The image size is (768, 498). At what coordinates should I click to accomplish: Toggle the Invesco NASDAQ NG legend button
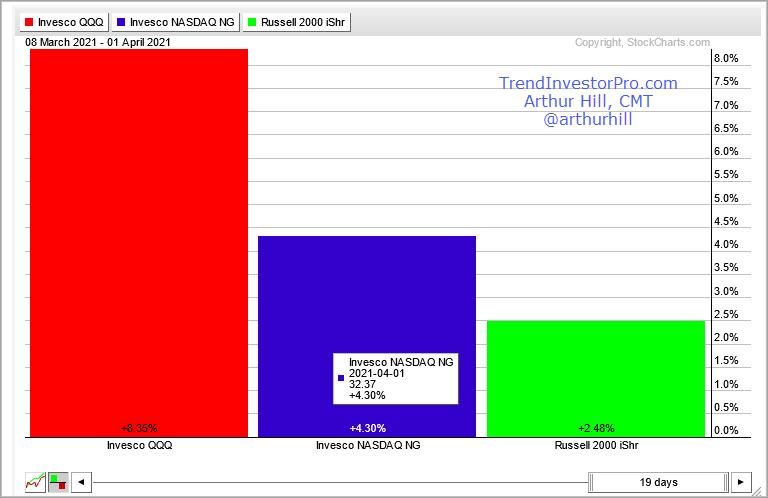point(176,21)
